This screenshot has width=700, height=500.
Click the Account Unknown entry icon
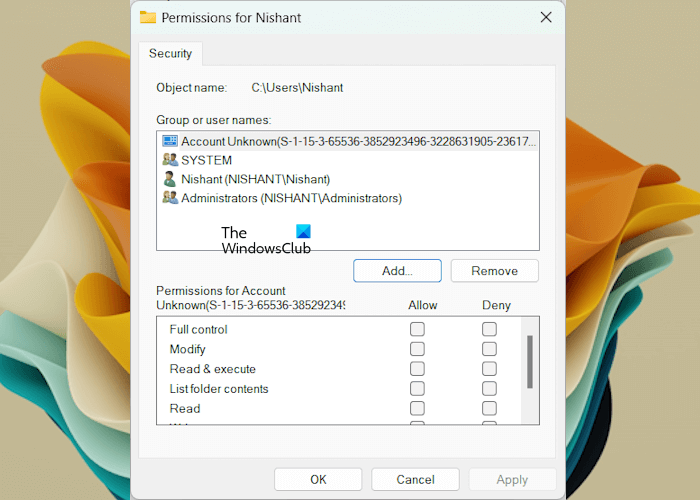pos(170,141)
